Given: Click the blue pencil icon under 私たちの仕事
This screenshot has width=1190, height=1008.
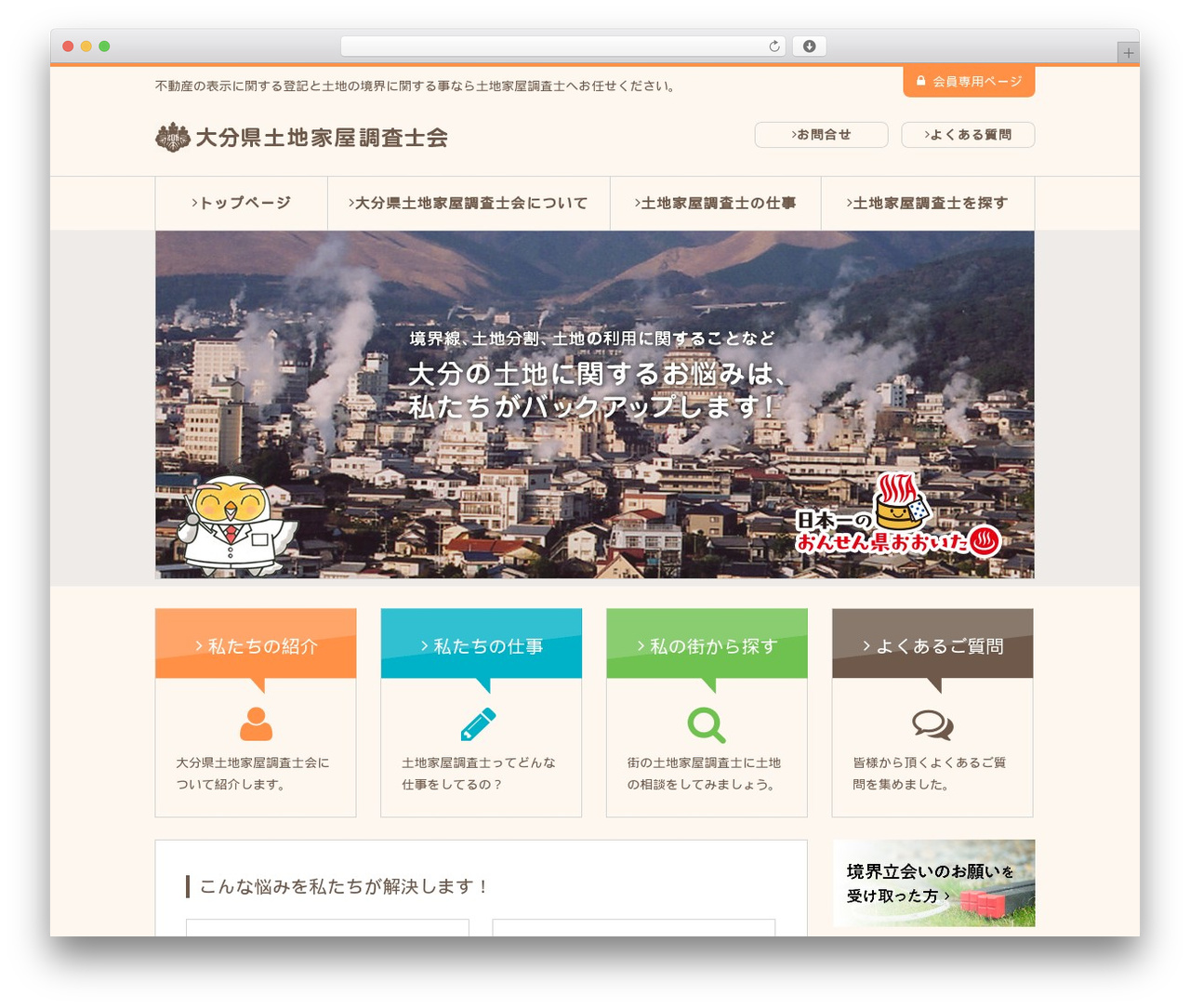Looking at the screenshot, I should [479, 724].
